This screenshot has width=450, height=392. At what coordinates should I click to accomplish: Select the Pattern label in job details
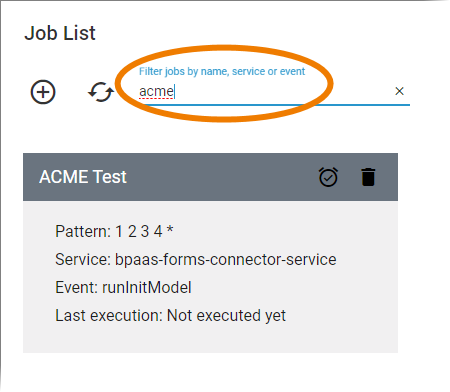tap(83, 231)
